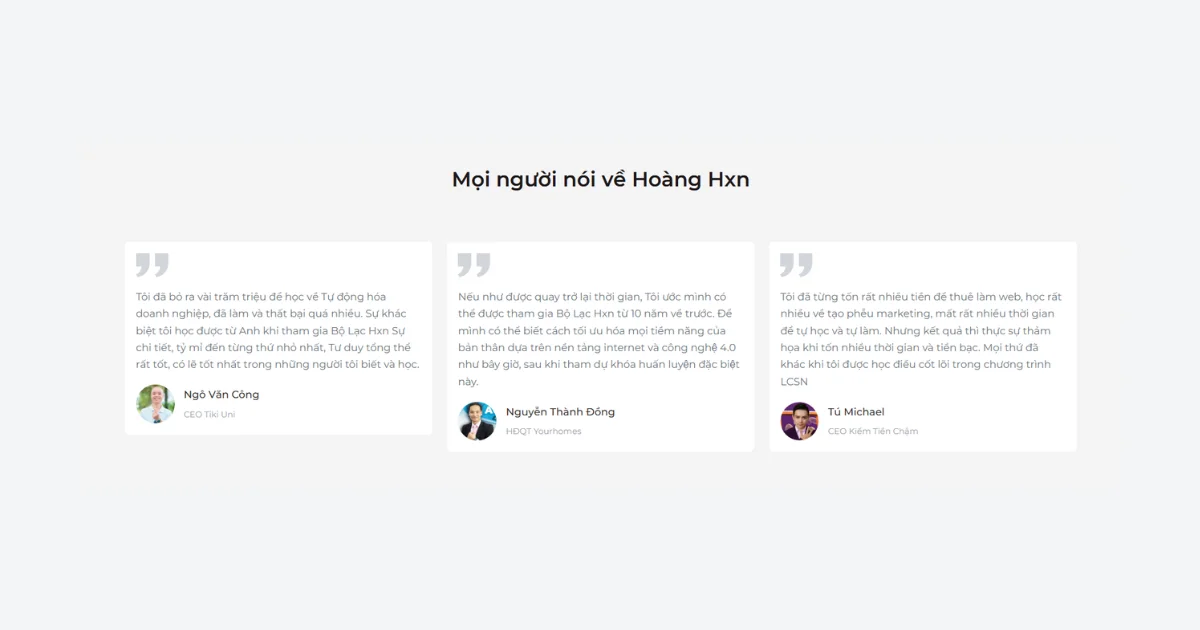The image size is (1200, 630).
Task: Select the name Nguyễn Thành Đông
Action: (x=560, y=412)
